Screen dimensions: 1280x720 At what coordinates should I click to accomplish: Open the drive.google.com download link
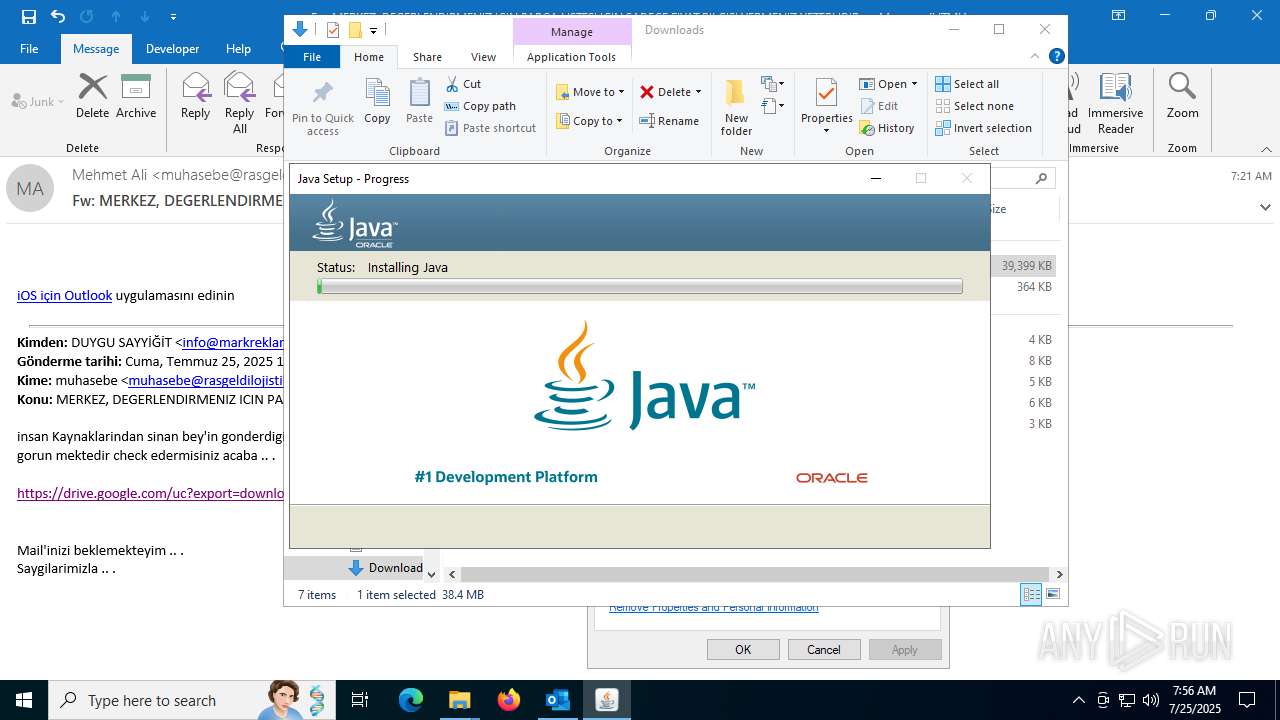pos(151,493)
